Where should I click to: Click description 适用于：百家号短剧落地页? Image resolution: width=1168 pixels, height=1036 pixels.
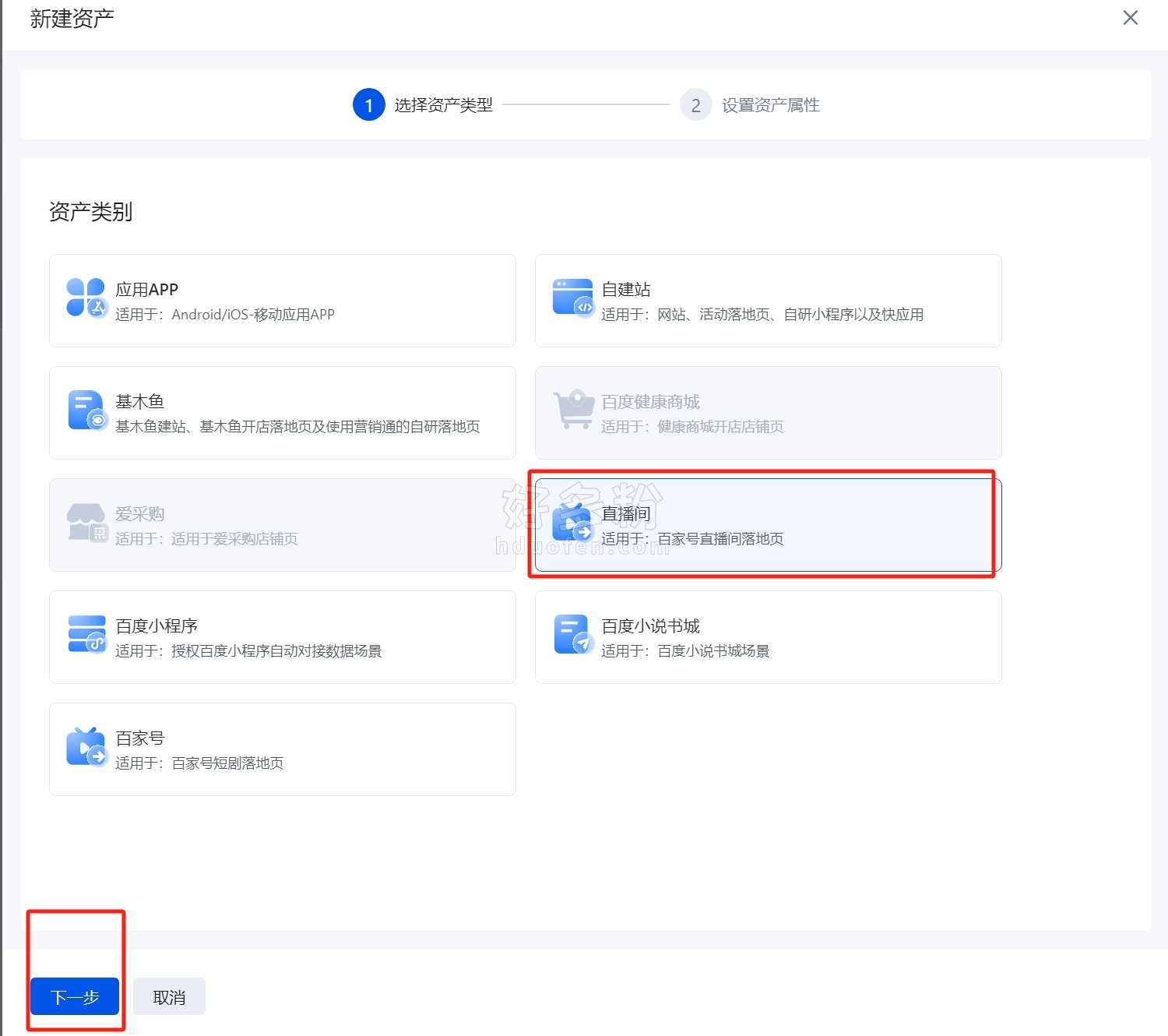[x=199, y=763]
